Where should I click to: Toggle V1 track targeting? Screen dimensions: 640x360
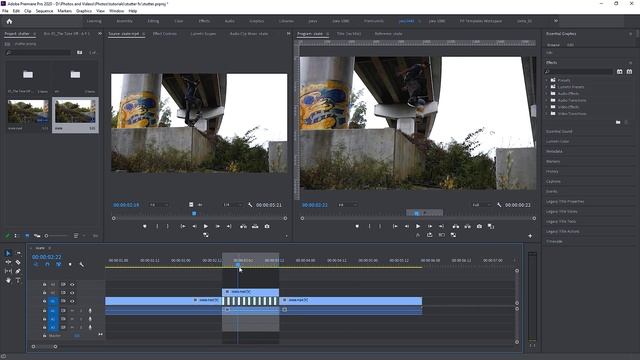53,301
